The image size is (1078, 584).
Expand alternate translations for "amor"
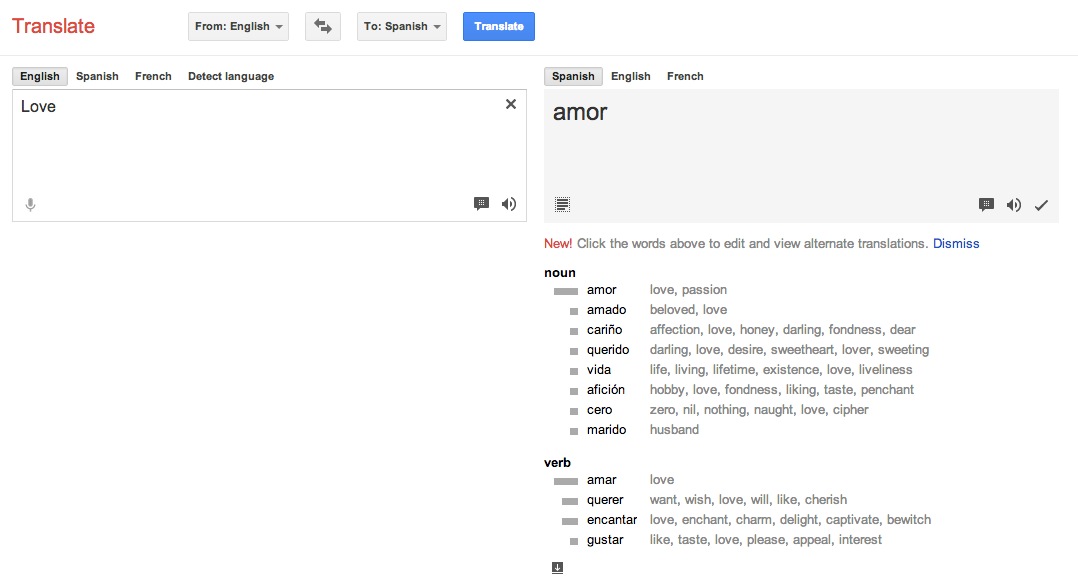pos(578,112)
